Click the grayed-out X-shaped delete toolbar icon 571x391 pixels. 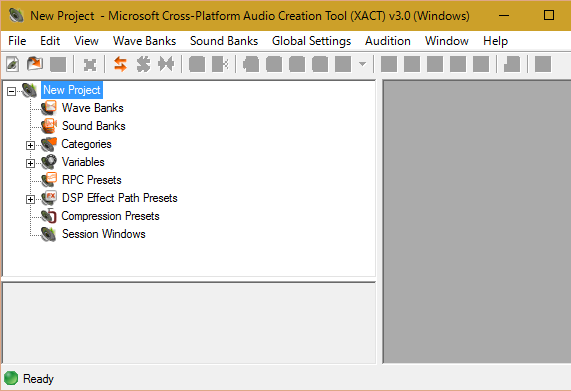90,65
